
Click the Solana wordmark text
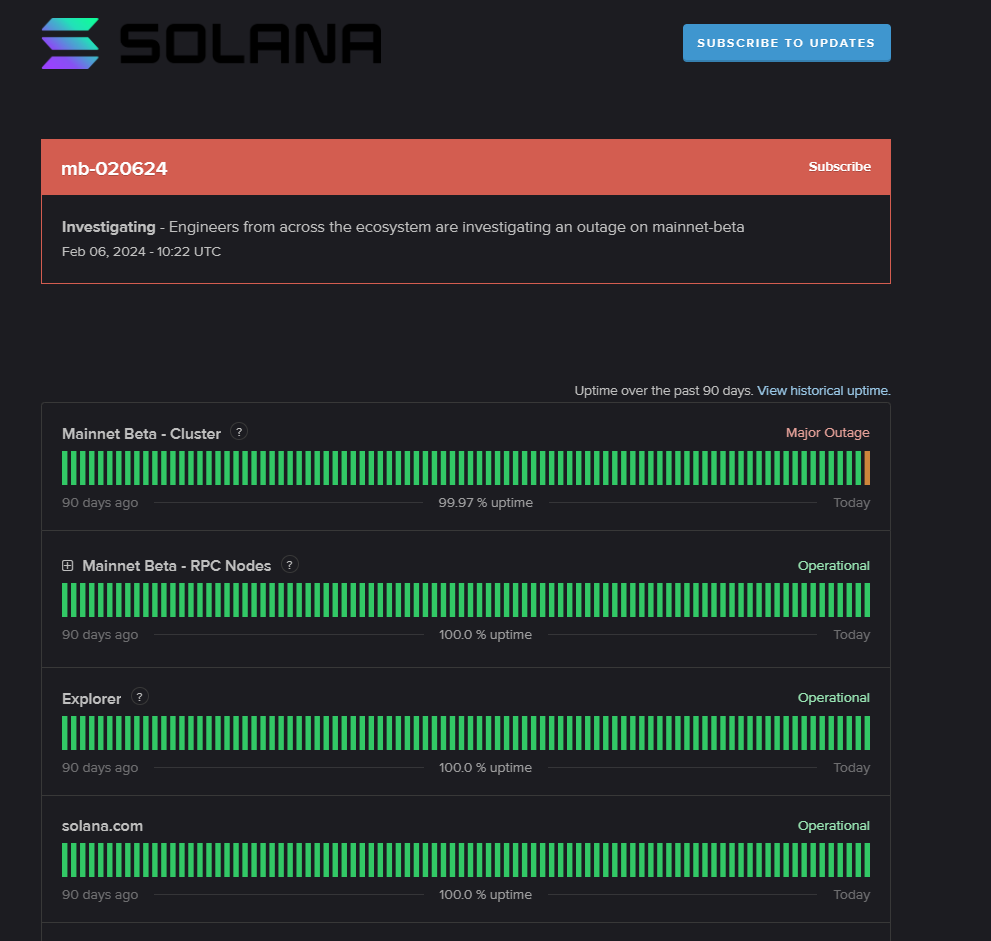250,44
